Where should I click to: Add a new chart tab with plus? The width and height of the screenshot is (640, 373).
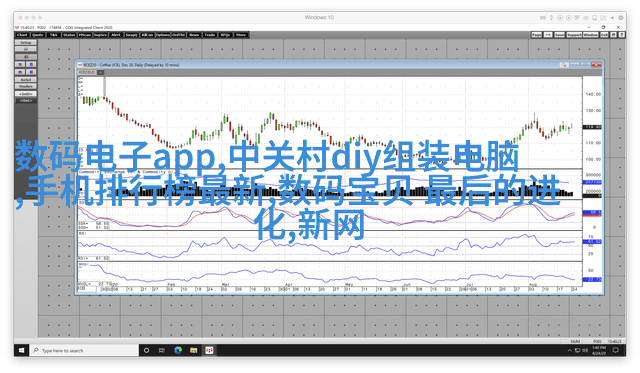click(100, 72)
